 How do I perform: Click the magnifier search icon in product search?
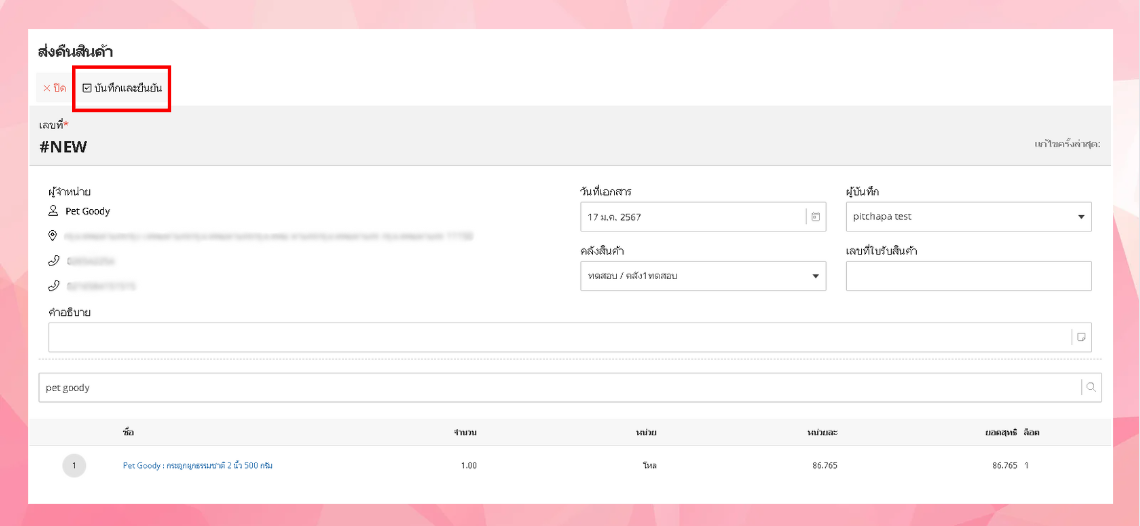pyautogui.click(x=1091, y=388)
